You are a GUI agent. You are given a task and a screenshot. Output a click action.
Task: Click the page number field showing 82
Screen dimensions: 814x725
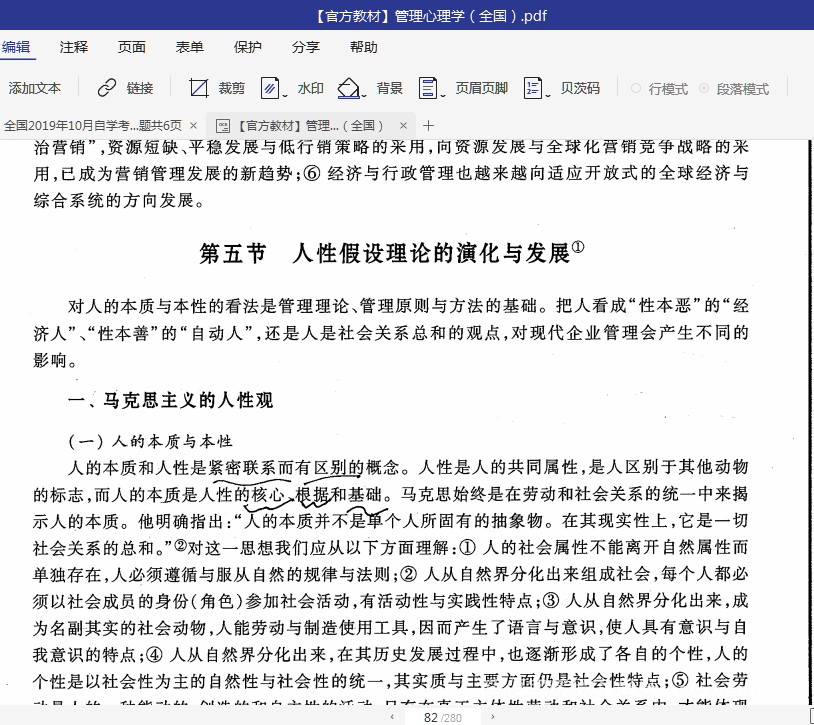click(430, 717)
